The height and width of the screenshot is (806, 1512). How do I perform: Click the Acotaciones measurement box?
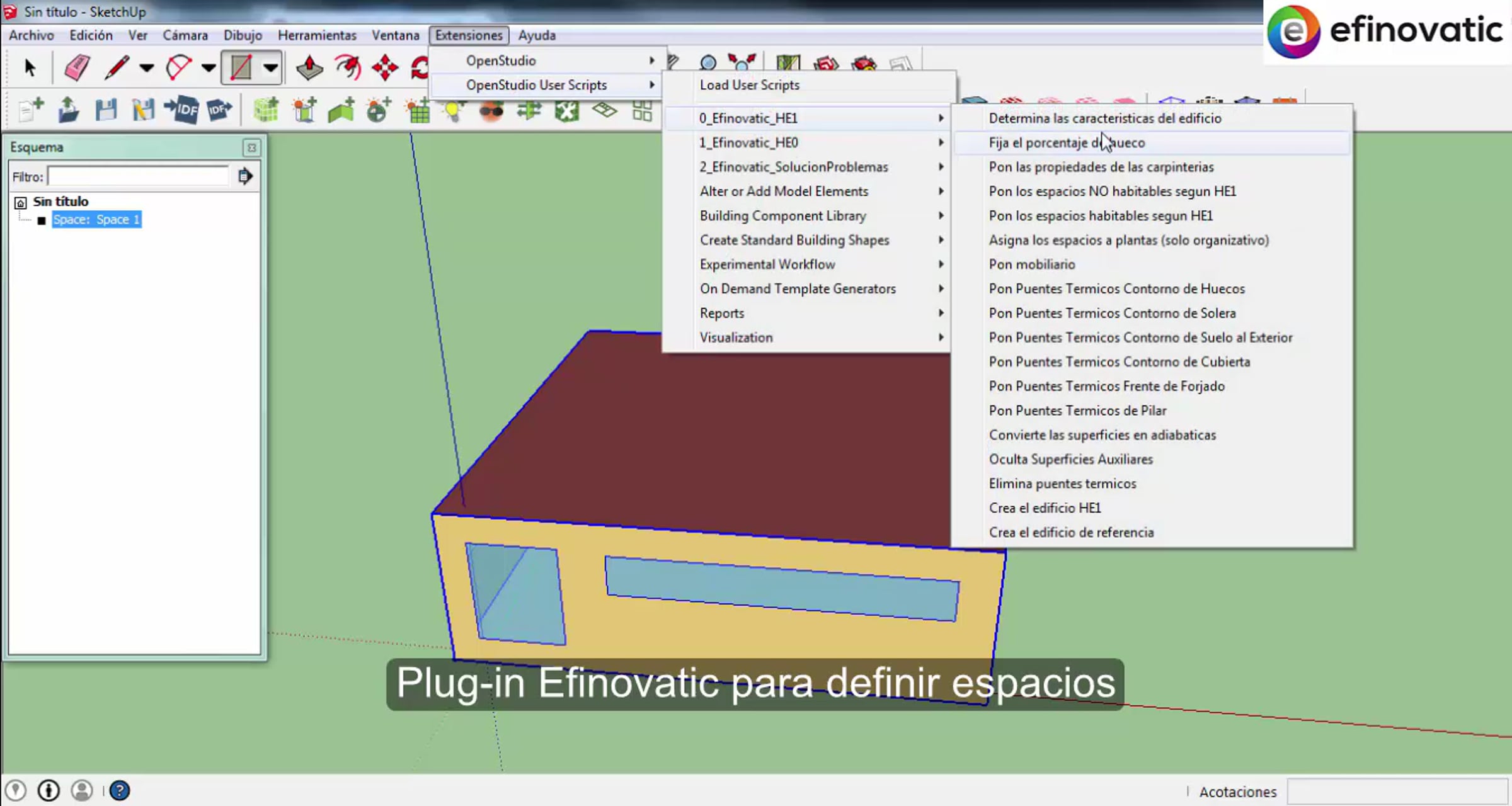click(1396, 792)
